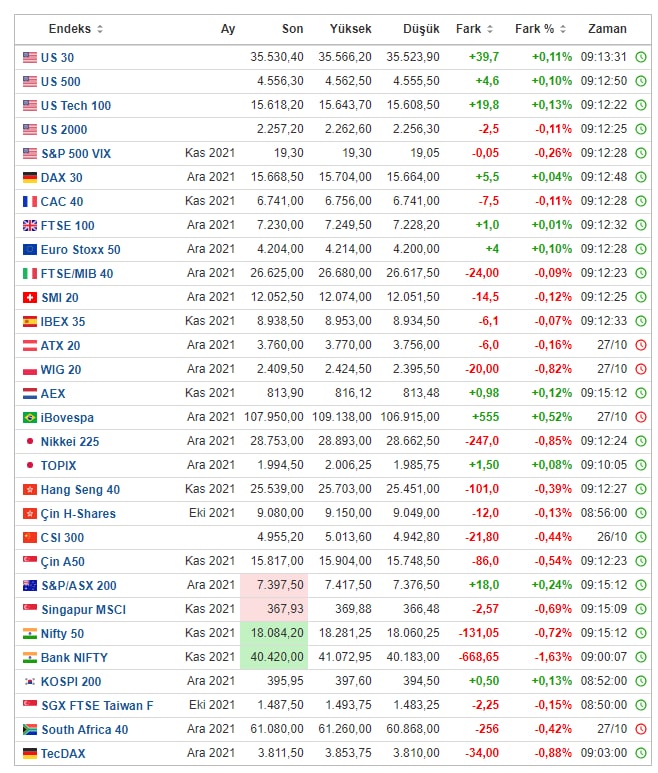Select Yüksek value 109.138,00
Image resolution: width=658 pixels, height=773 pixels.
[x=342, y=417]
